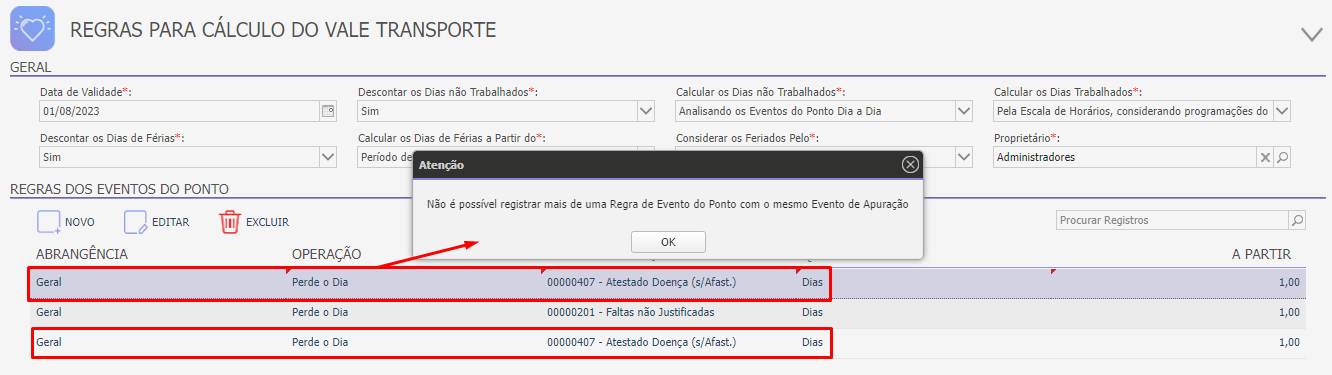Click magnifier icon beside Administradores field
1332x375 pixels.
(1282, 157)
